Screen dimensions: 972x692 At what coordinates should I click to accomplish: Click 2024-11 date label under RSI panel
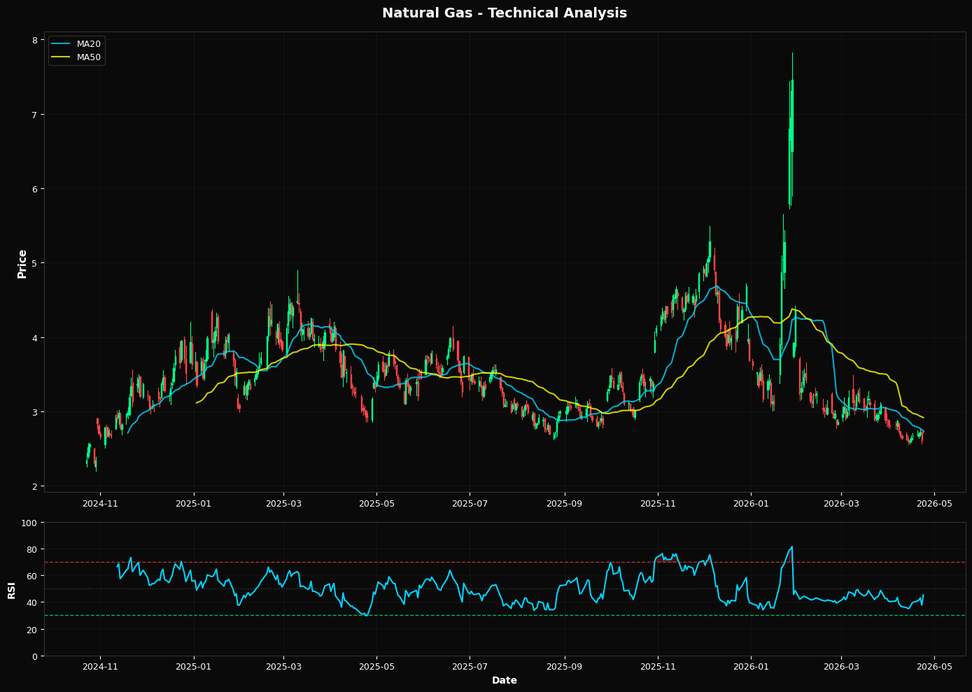100,667
